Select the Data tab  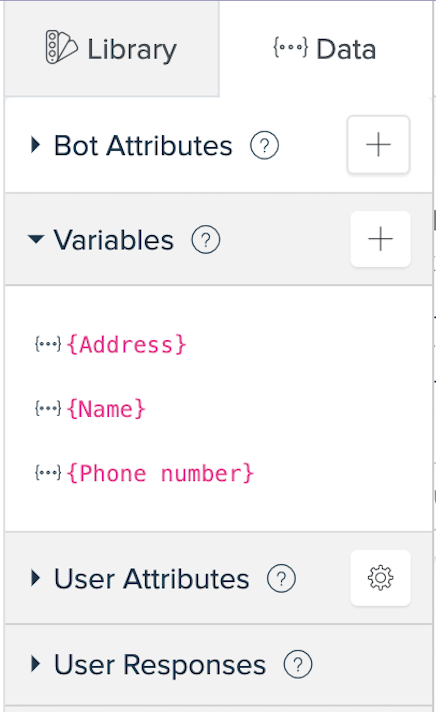coord(325,49)
